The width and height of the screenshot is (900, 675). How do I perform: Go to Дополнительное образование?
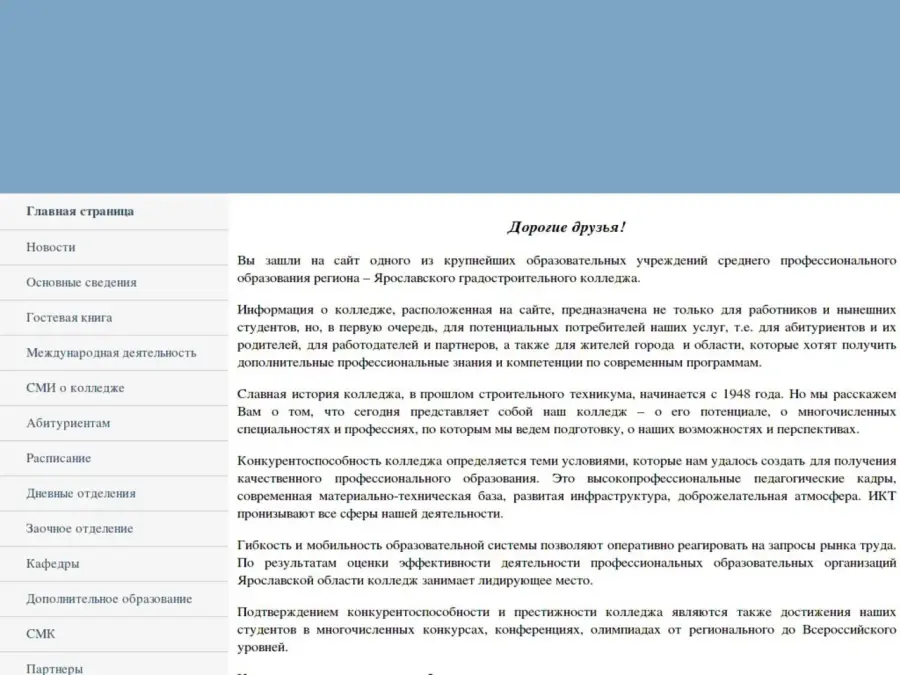pos(109,599)
